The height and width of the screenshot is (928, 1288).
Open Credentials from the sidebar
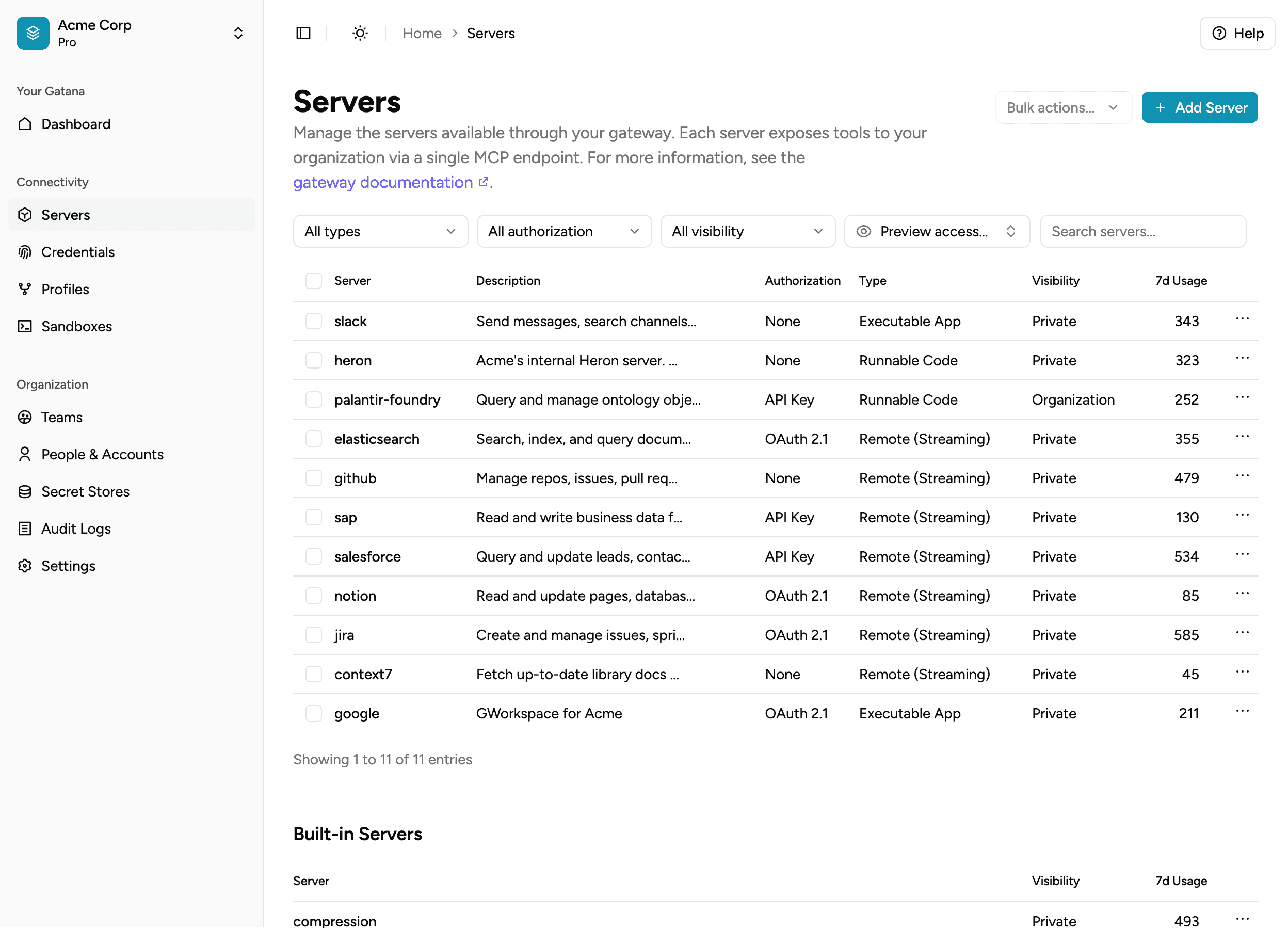tap(78, 251)
